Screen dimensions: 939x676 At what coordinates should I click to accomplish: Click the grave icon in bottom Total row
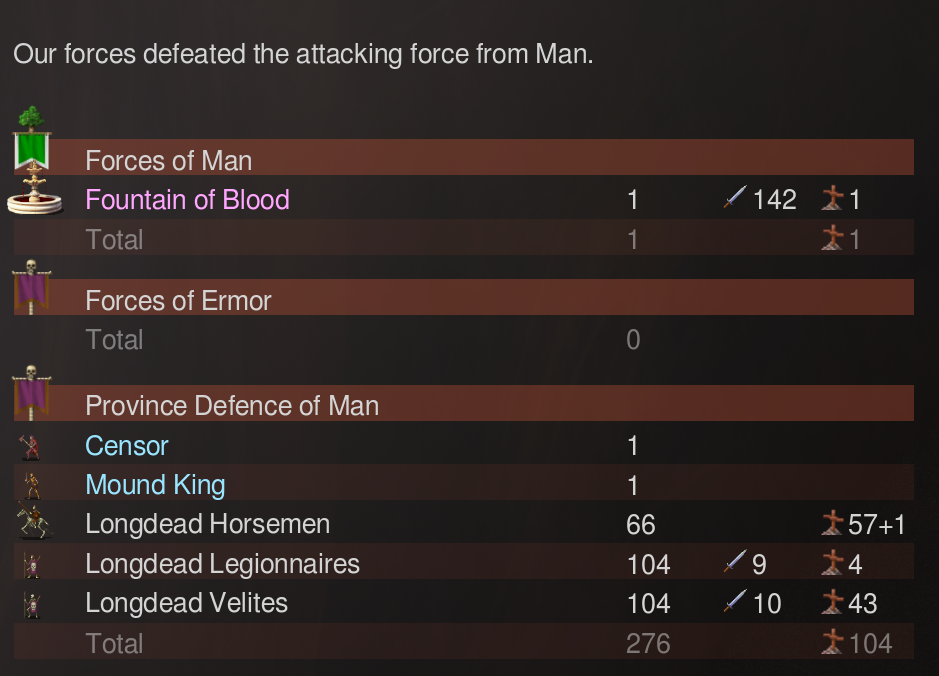tap(833, 643)
